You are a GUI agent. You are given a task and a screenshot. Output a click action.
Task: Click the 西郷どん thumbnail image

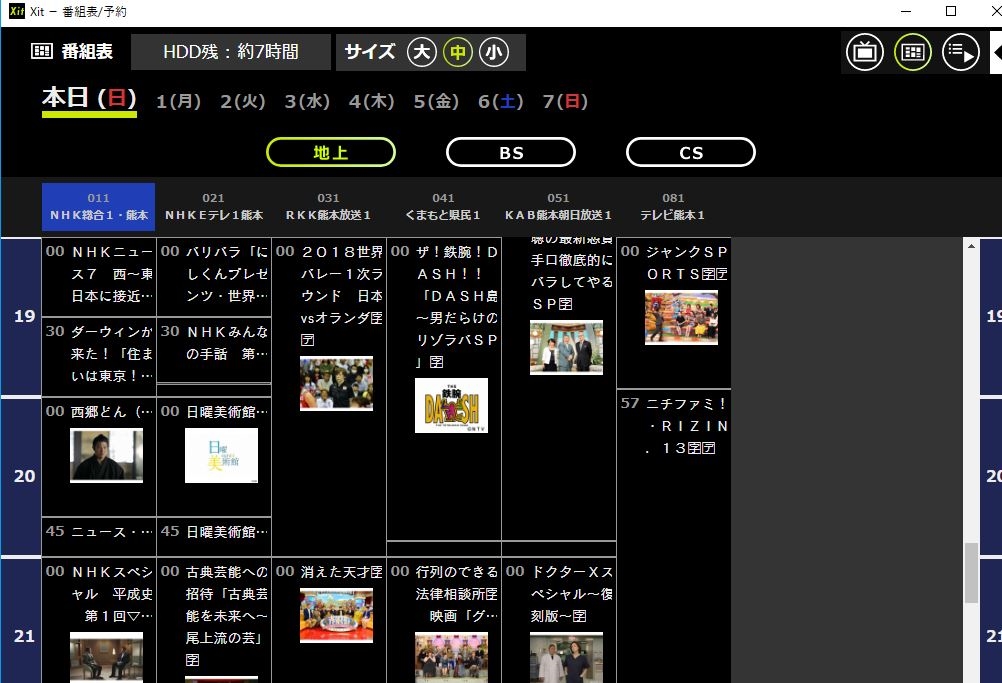(106, 455)
